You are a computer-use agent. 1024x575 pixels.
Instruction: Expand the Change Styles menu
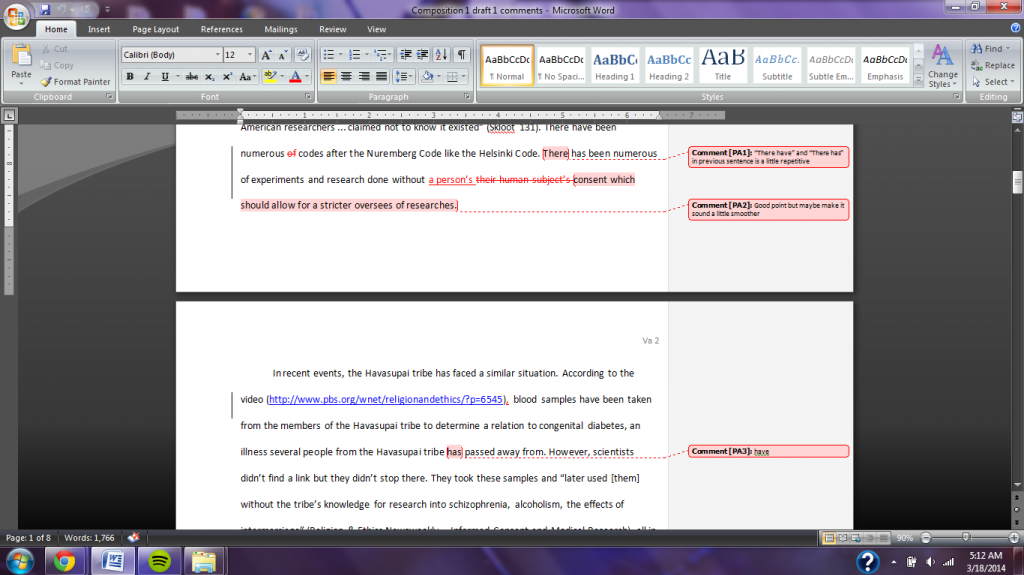[x=942, y=66]
